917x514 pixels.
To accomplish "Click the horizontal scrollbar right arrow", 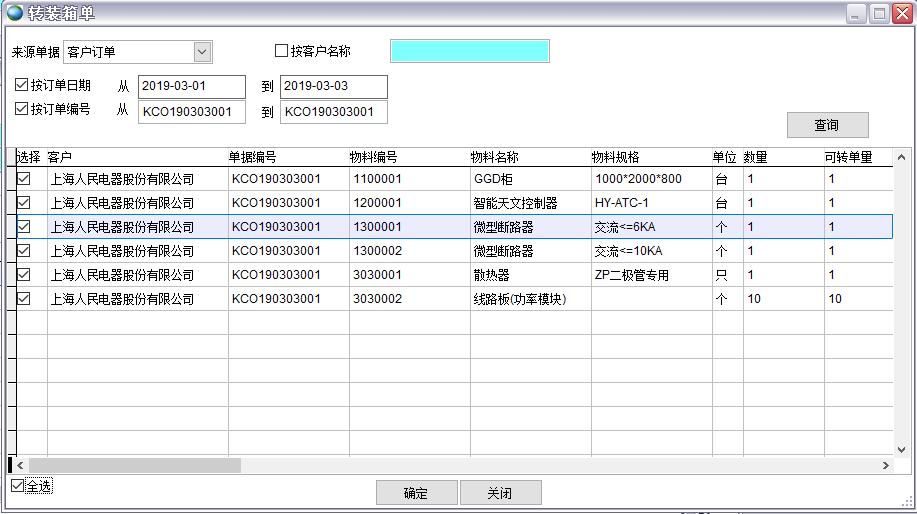I will pos(885,466).
